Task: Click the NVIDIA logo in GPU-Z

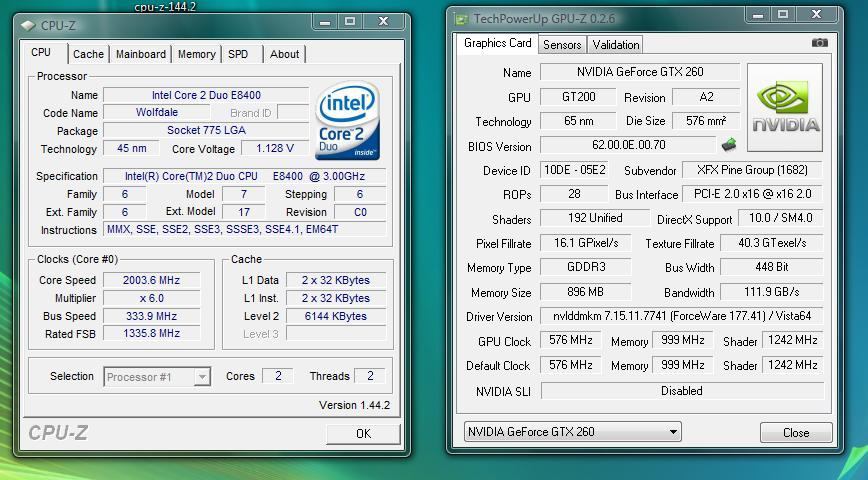Action: coord(785,107)
